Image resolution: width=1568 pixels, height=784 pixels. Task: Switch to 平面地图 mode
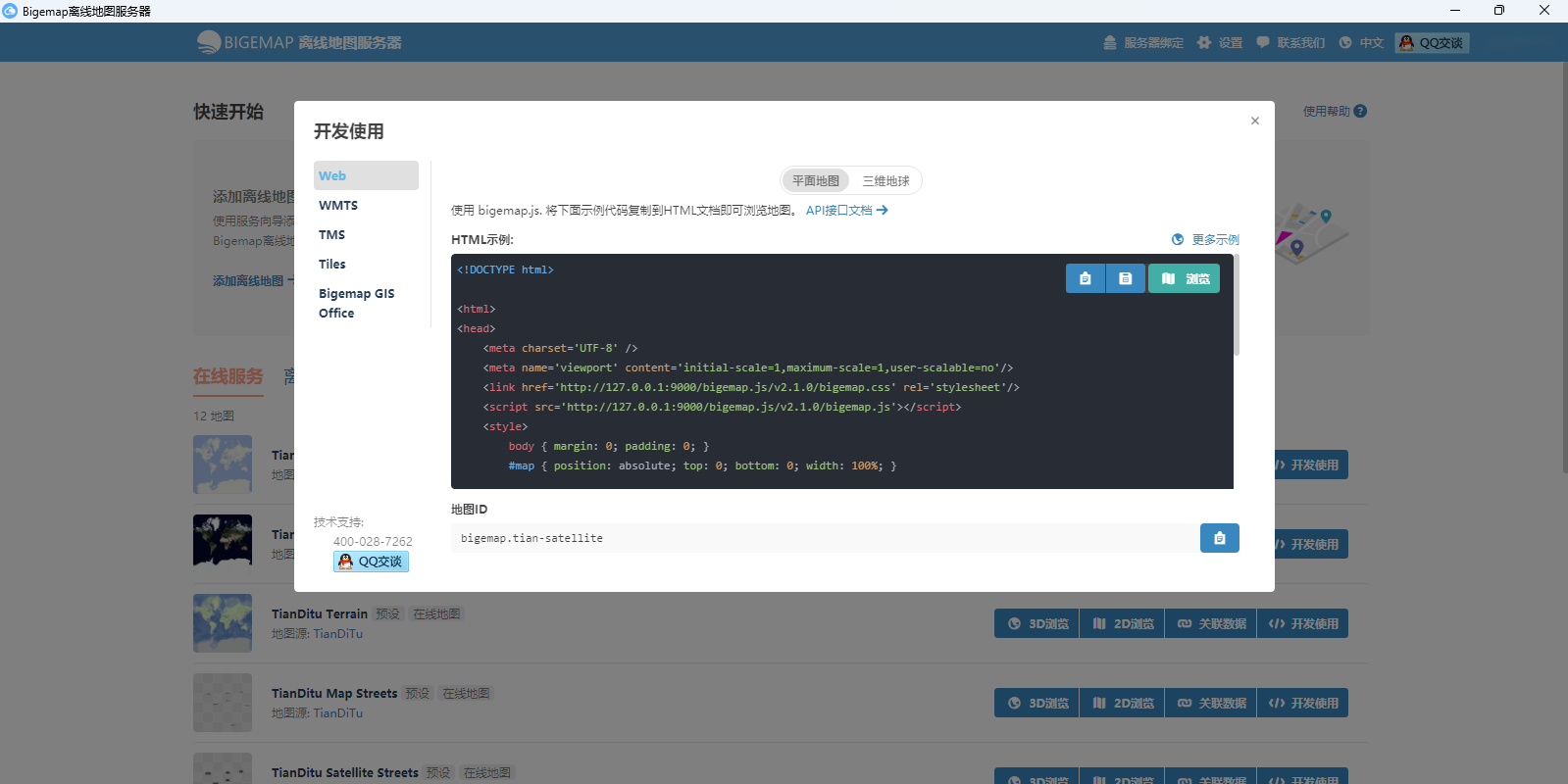click(x=815, y=181)
